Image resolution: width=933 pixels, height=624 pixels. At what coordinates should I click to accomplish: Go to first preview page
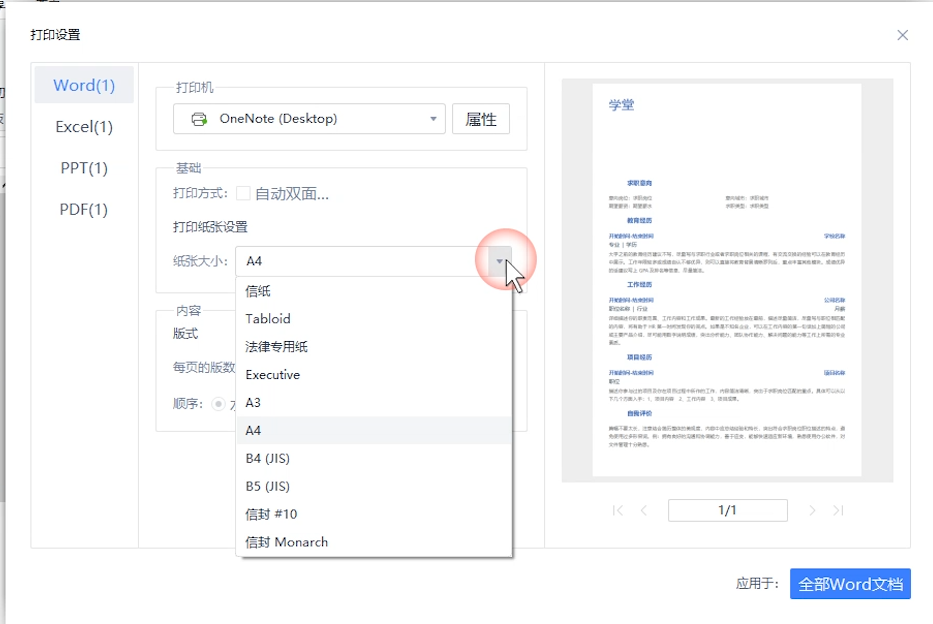click(x=618, y=511)
